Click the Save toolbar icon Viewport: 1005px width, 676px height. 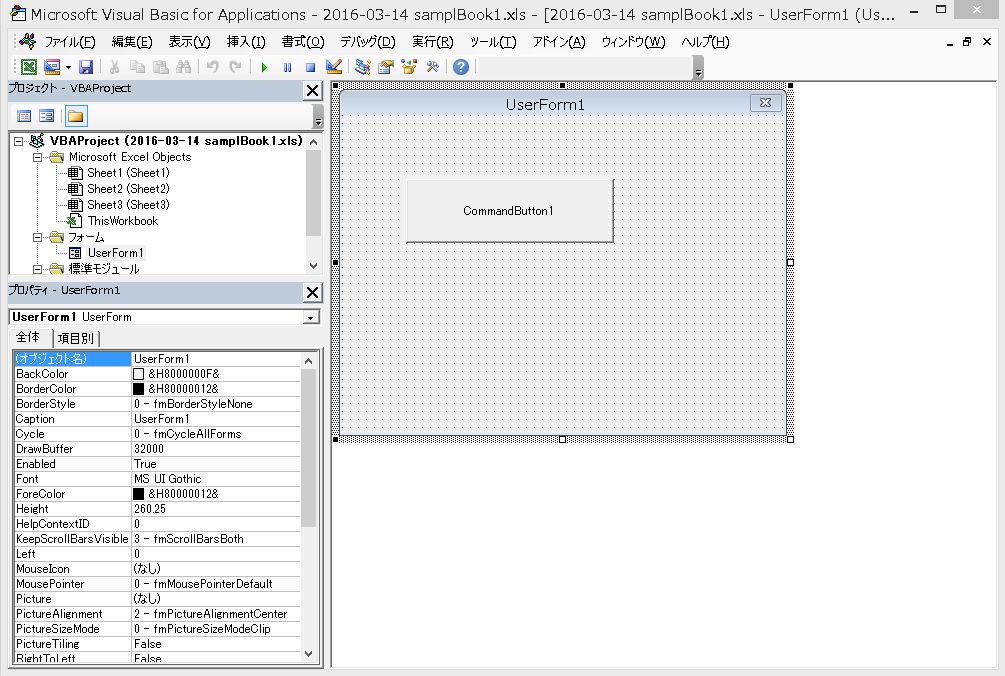(x=86, y=67)
